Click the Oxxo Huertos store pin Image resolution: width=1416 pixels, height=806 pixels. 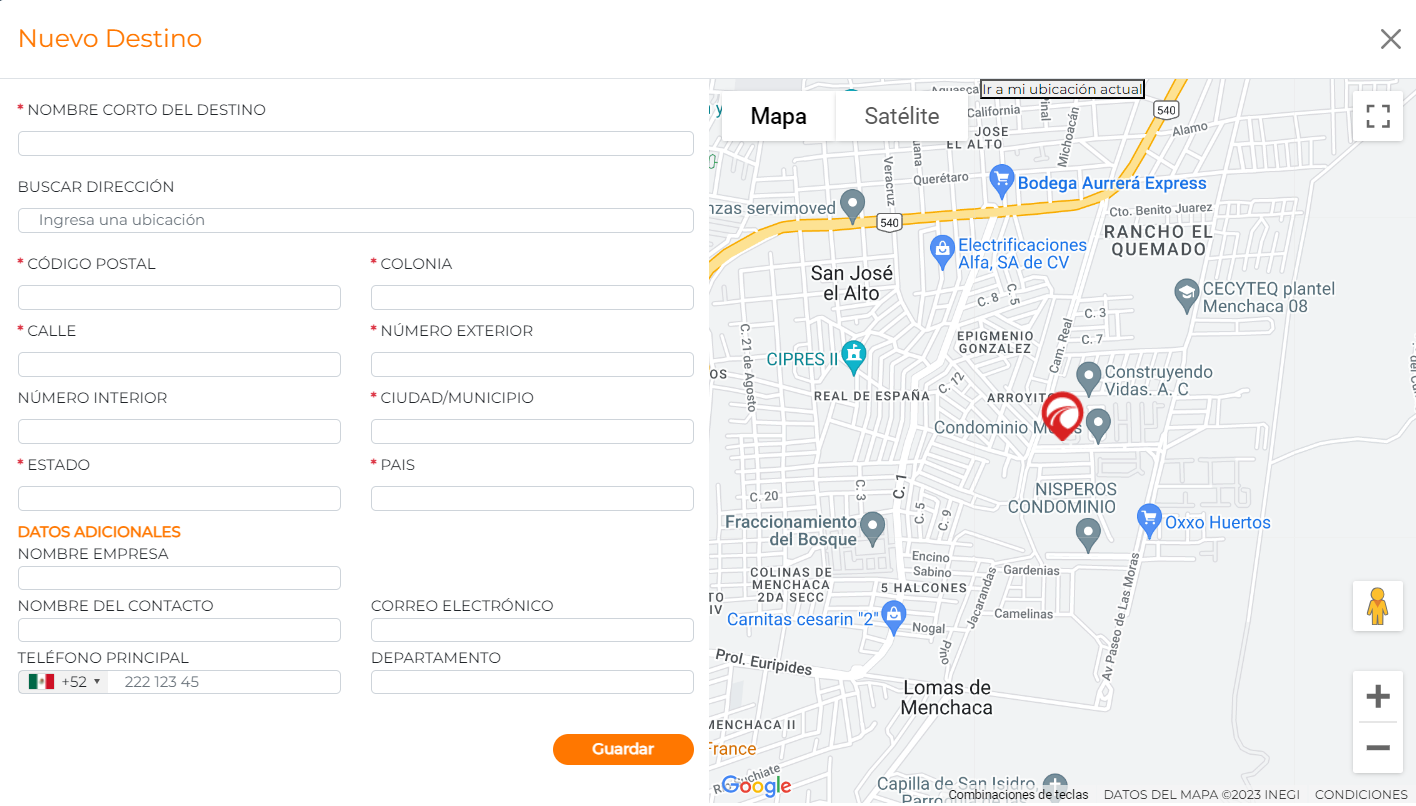[x=1150, y=519]
